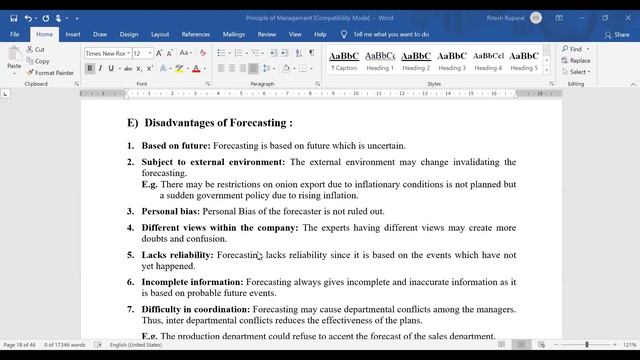Open the user account avatar
Viewport: 640px width, 360px height.
pos(536,18)
